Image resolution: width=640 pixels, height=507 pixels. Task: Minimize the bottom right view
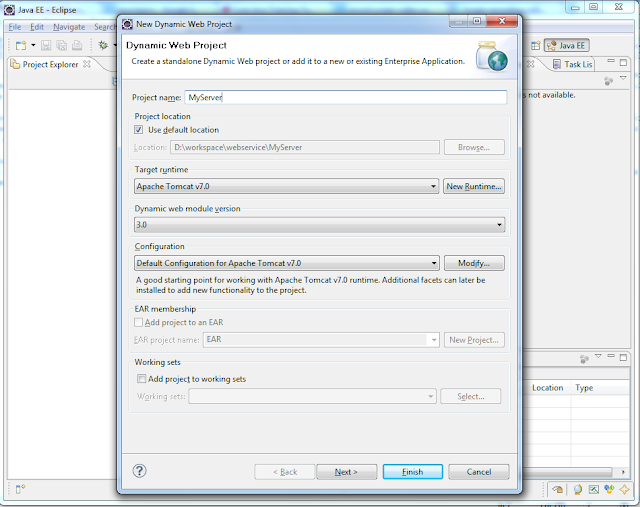point(611,356)
